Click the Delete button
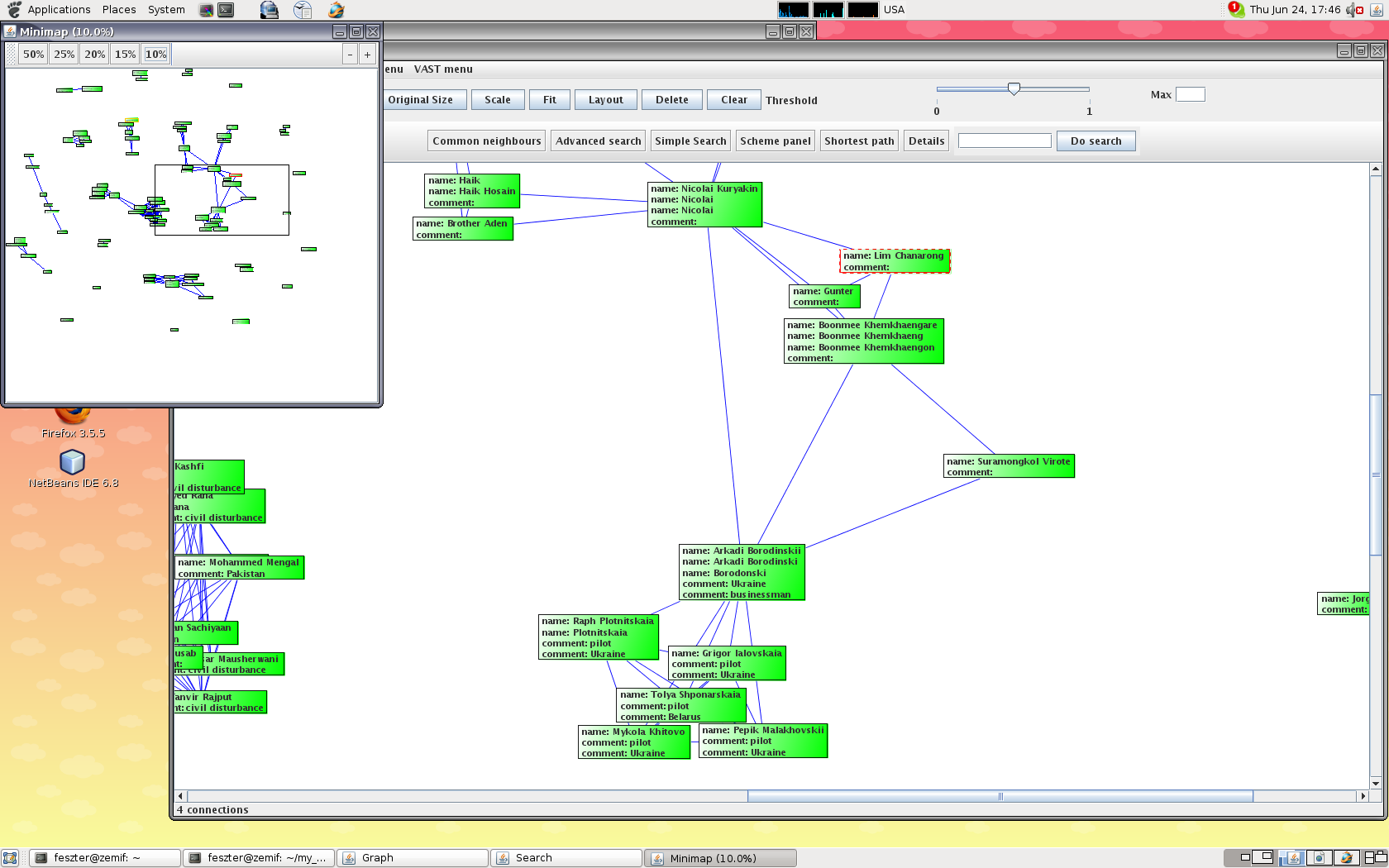The width and height of the screenshot is (1389, 868). (x=672, y=100)
